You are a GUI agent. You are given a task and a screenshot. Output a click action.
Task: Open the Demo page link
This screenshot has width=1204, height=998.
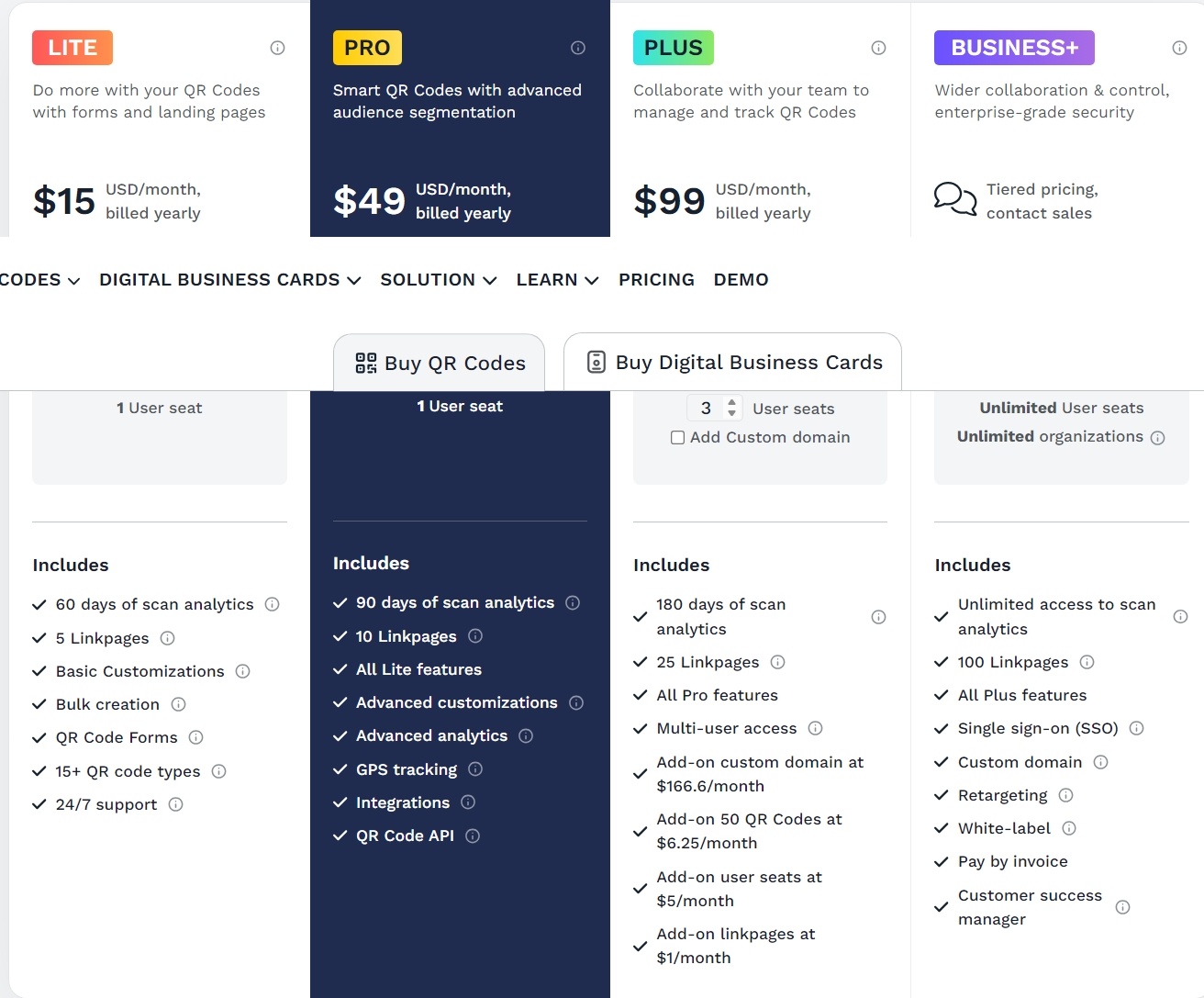pyautogui.click(x=741, y=280)
